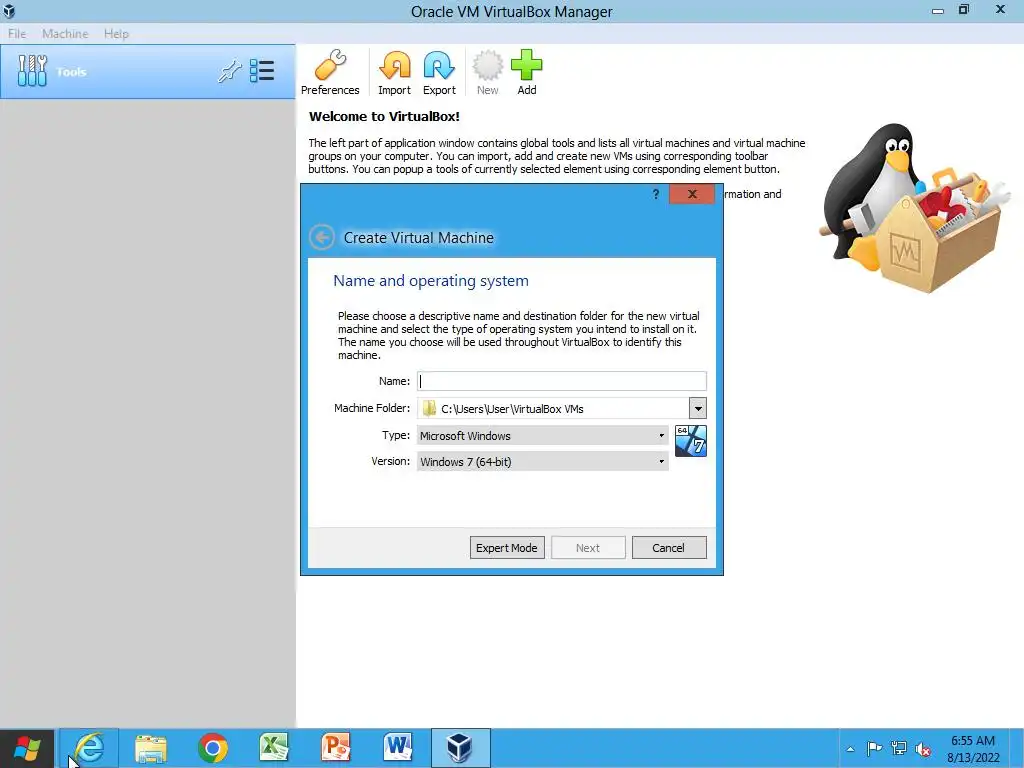This screenshot has height=768, width=1024.
Task: Minimize the VirtualBox Manager window
Action: 938,10
